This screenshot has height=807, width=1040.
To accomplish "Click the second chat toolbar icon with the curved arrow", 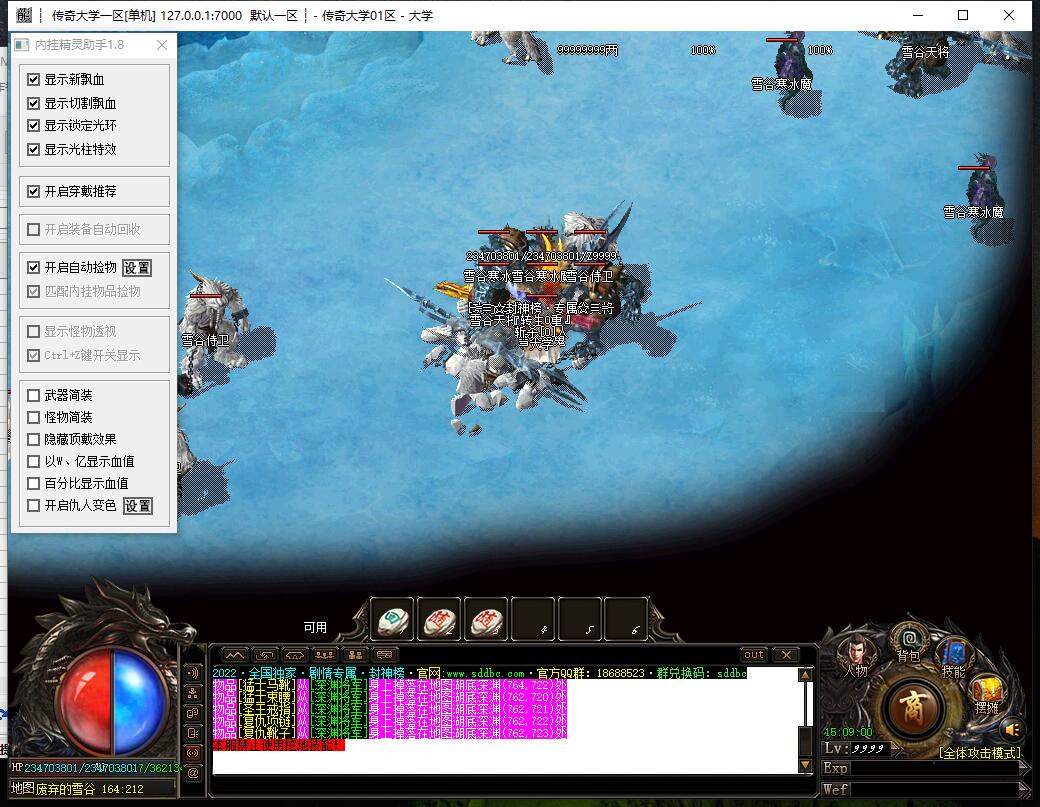I will [x=265, y=655].
